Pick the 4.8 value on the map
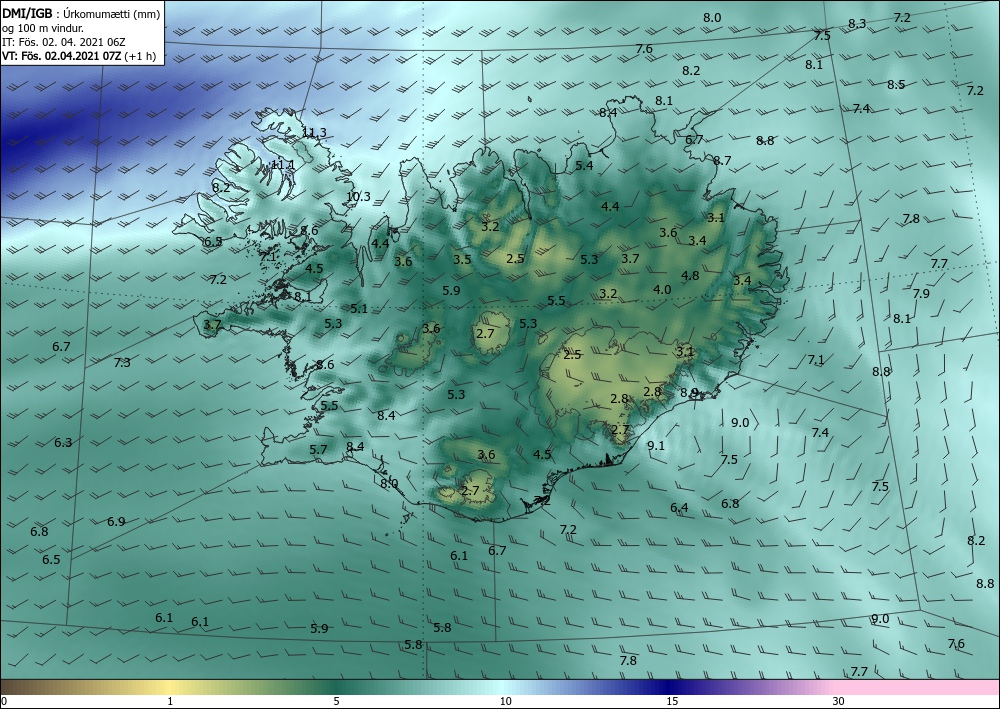Viewport: 1000px width, 709px height. coord(690,275)
